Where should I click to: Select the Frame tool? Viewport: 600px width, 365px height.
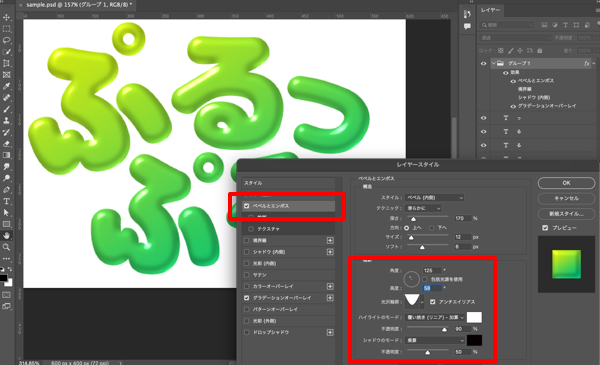click(x=7, y=75)
